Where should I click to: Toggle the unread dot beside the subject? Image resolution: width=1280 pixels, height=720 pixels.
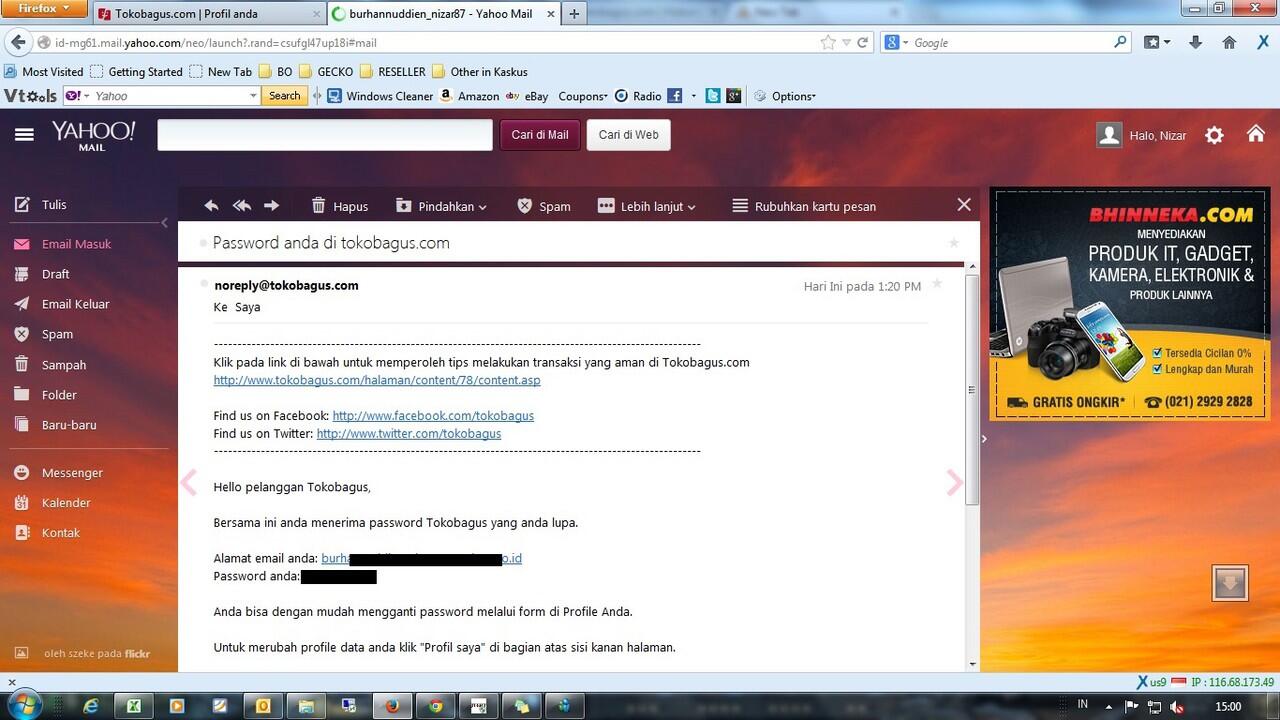click(x=204, y=242)
